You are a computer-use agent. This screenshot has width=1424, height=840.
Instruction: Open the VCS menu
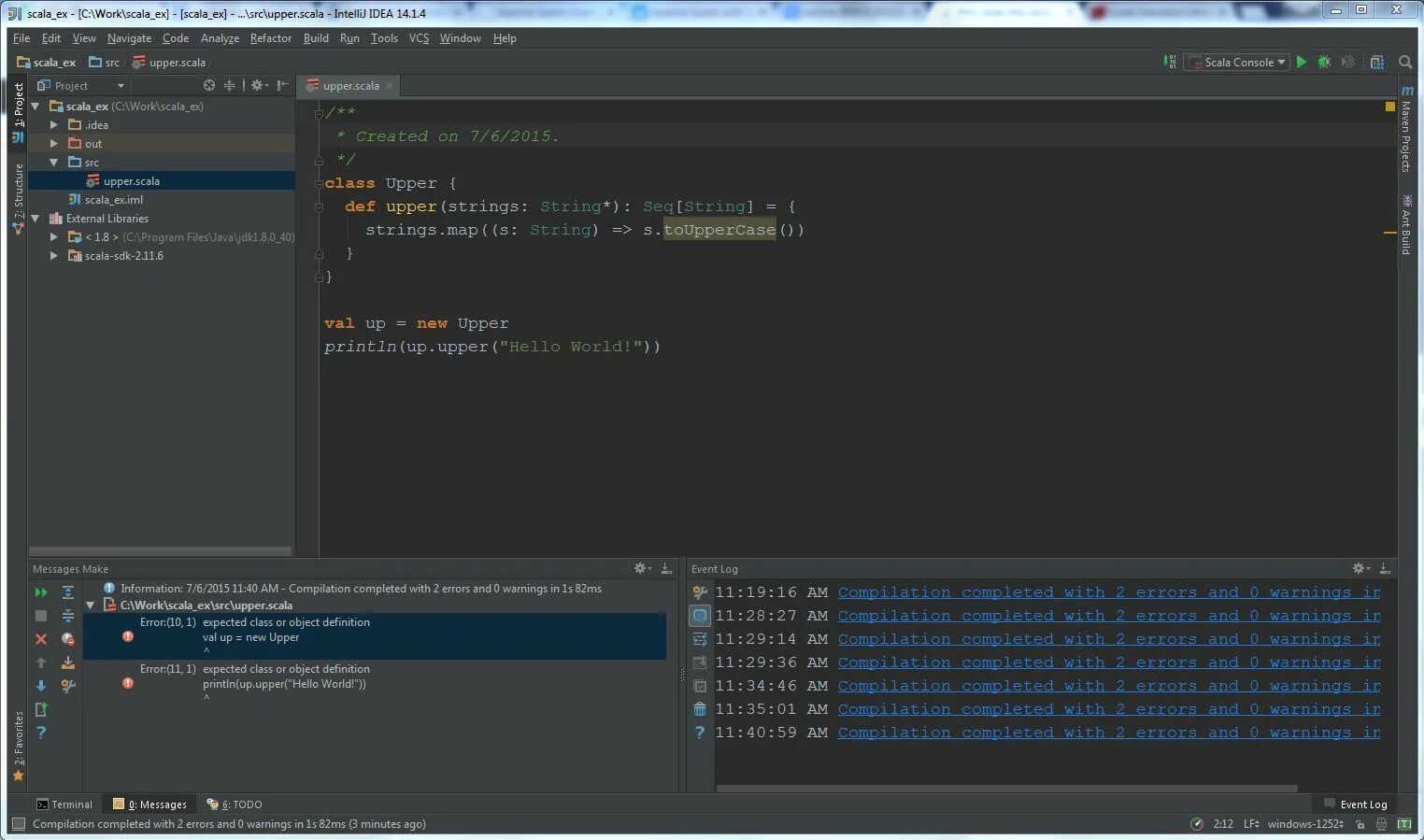(x=419, y=38)
